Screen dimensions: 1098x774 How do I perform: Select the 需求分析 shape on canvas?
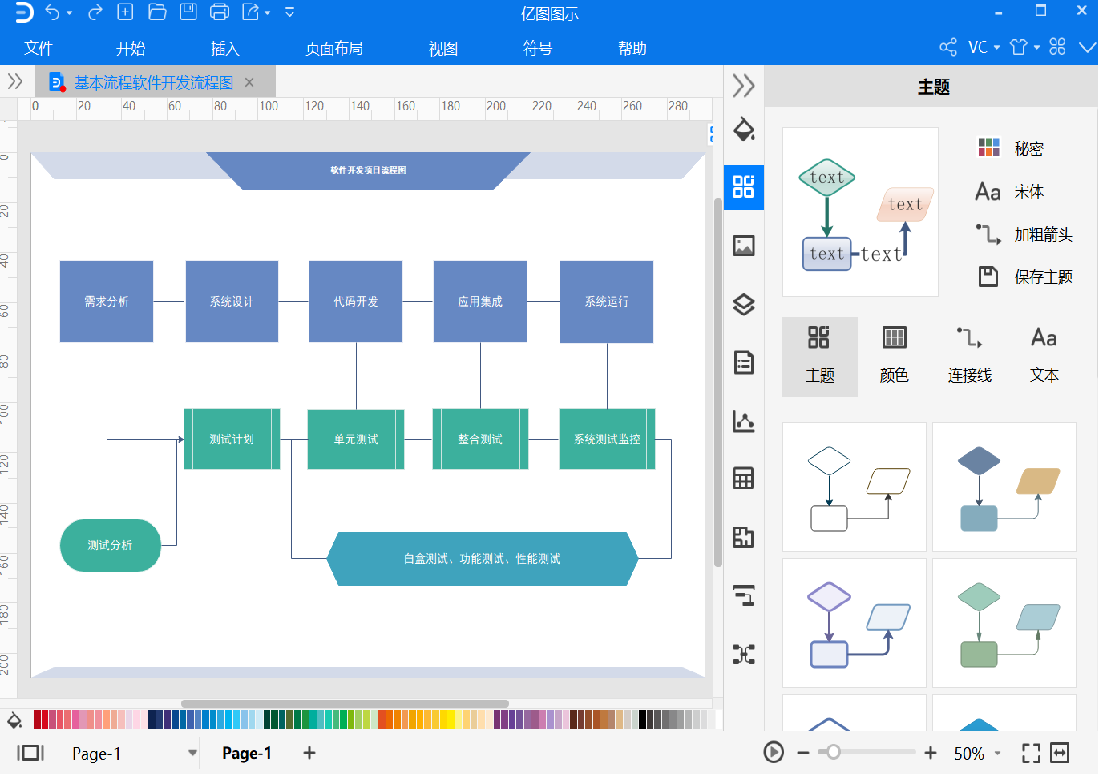[x=106, y=301]
